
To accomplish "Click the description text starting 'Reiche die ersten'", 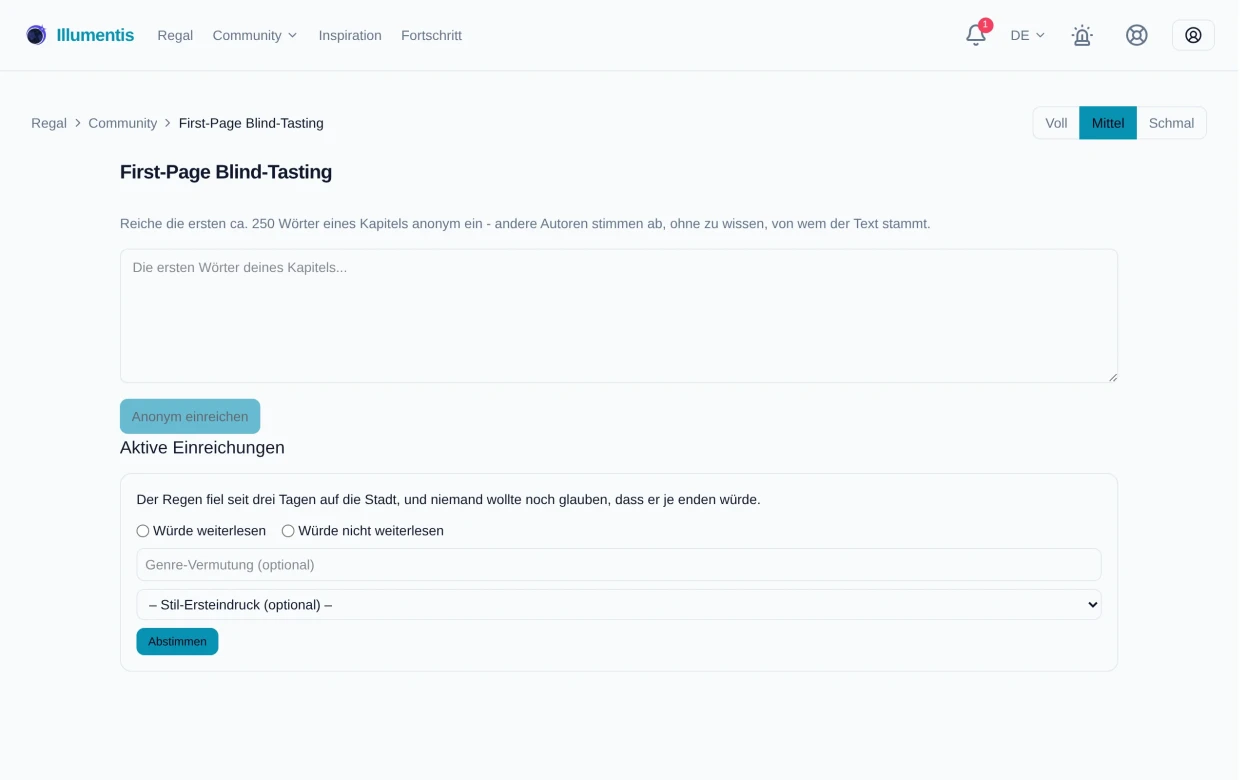I will 525,224.
